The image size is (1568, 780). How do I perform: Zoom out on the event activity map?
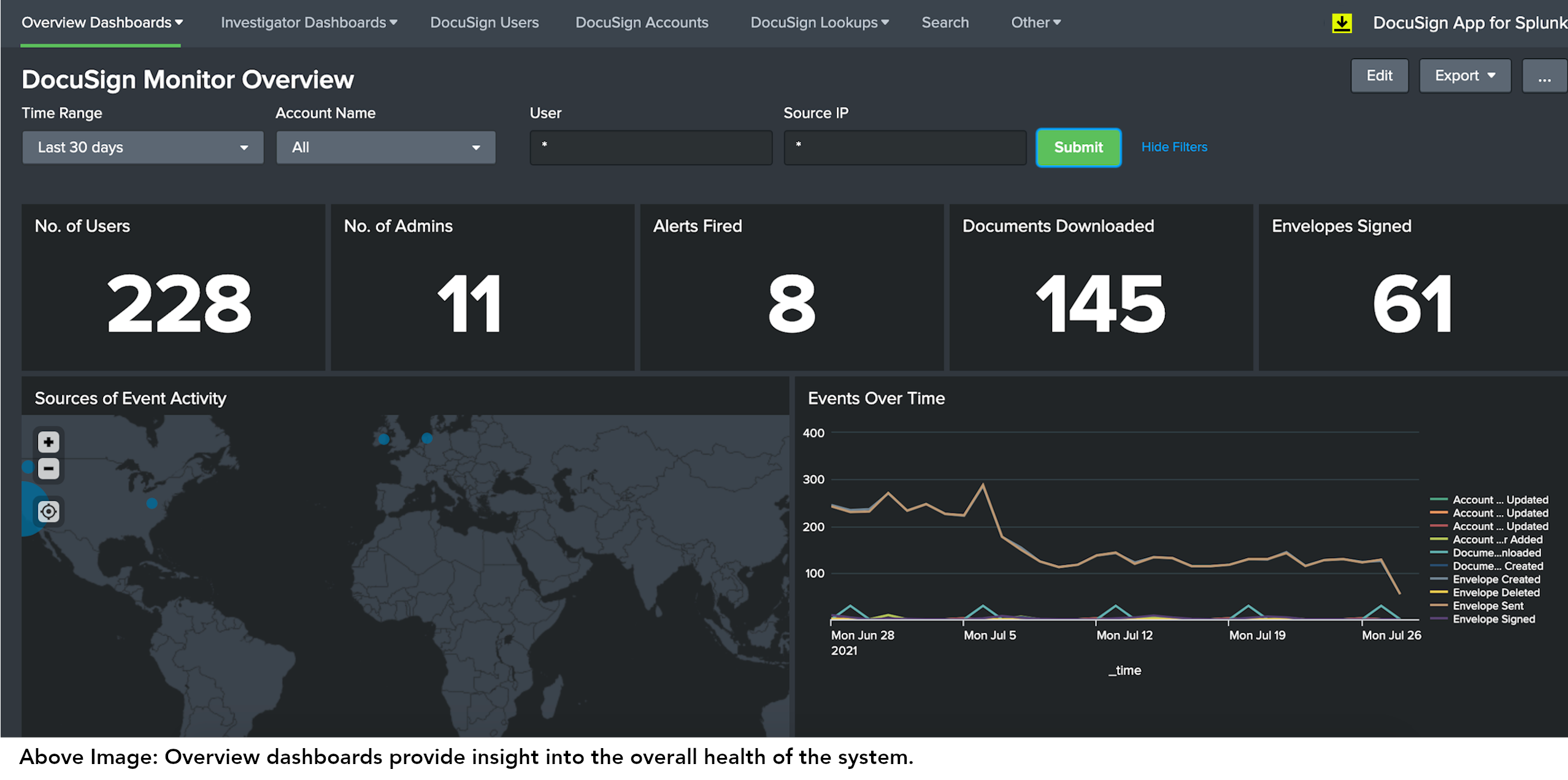tap(48, 468)
